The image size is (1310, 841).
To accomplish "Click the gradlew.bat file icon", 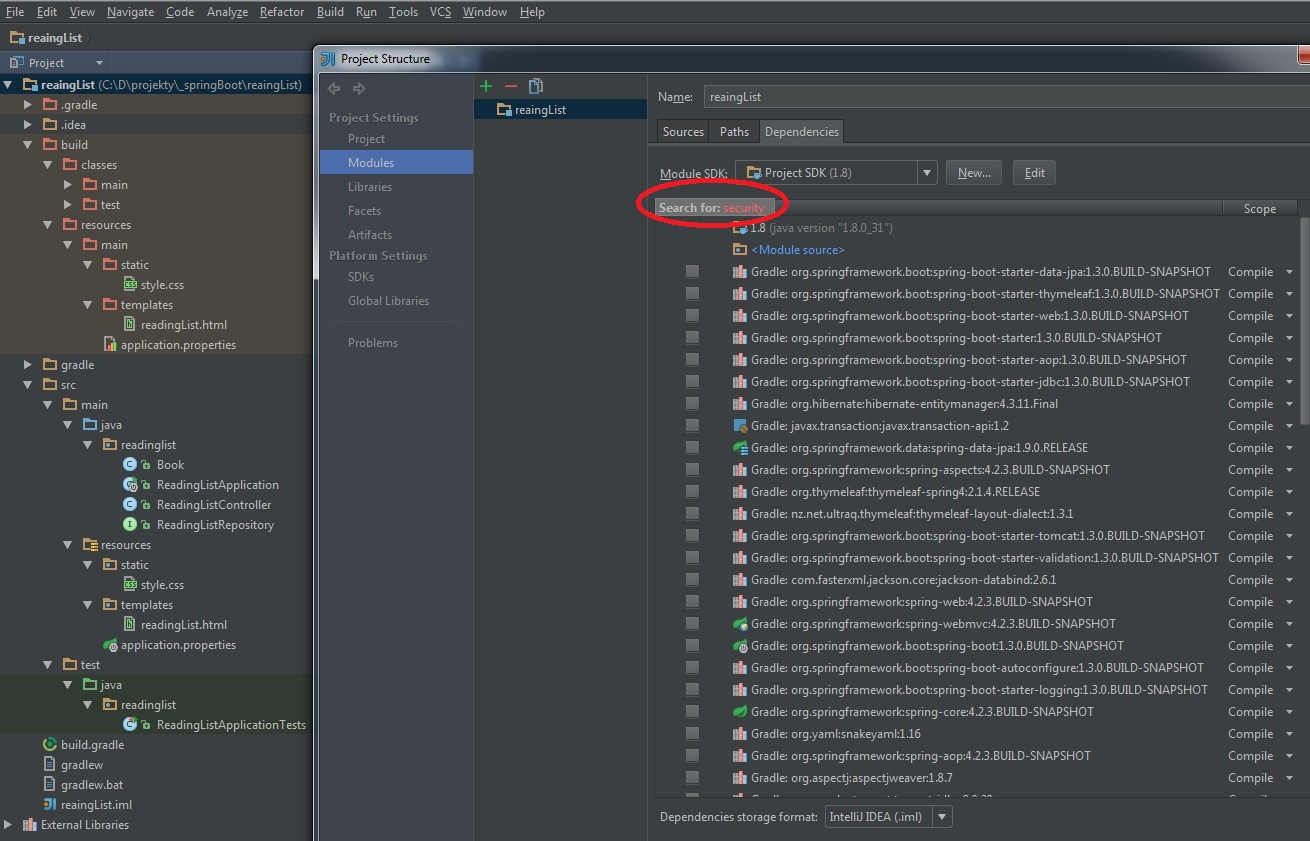I will click(50, 785).
